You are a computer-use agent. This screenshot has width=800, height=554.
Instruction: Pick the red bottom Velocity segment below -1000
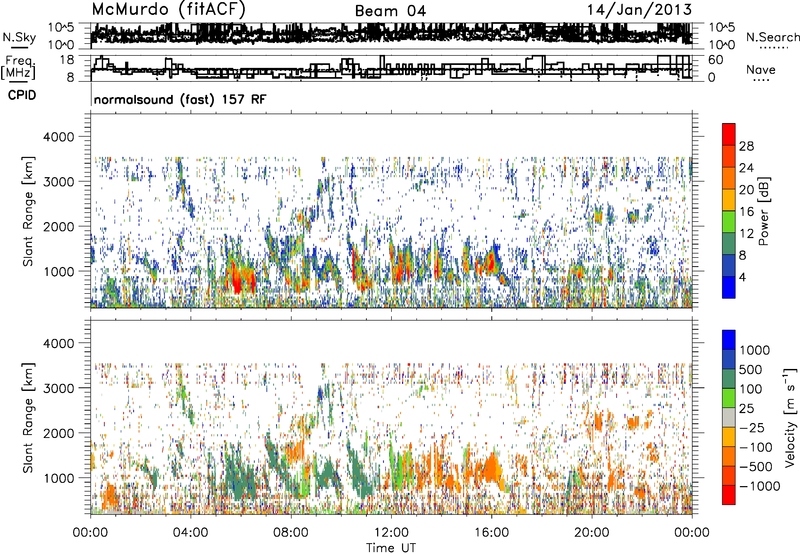(729, 495)
